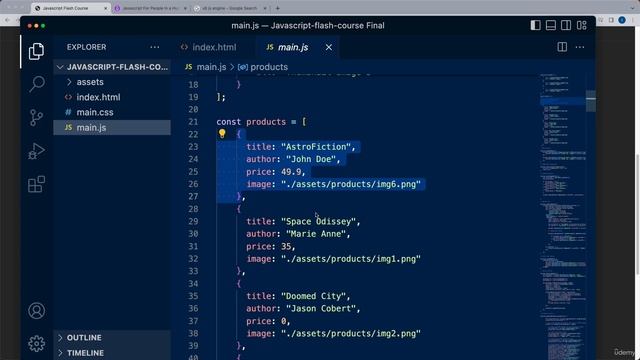
Task: Expand the TIMELINE section
Action: point(112,353)
